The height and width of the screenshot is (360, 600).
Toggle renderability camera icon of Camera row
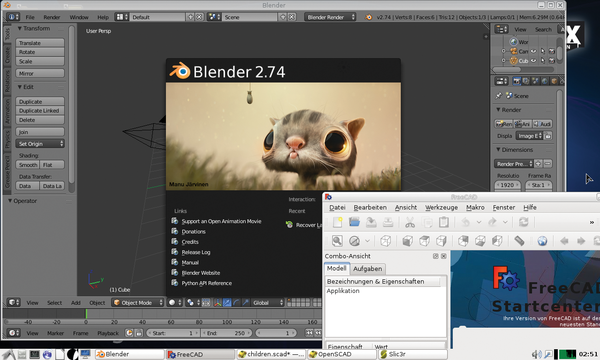551,51
